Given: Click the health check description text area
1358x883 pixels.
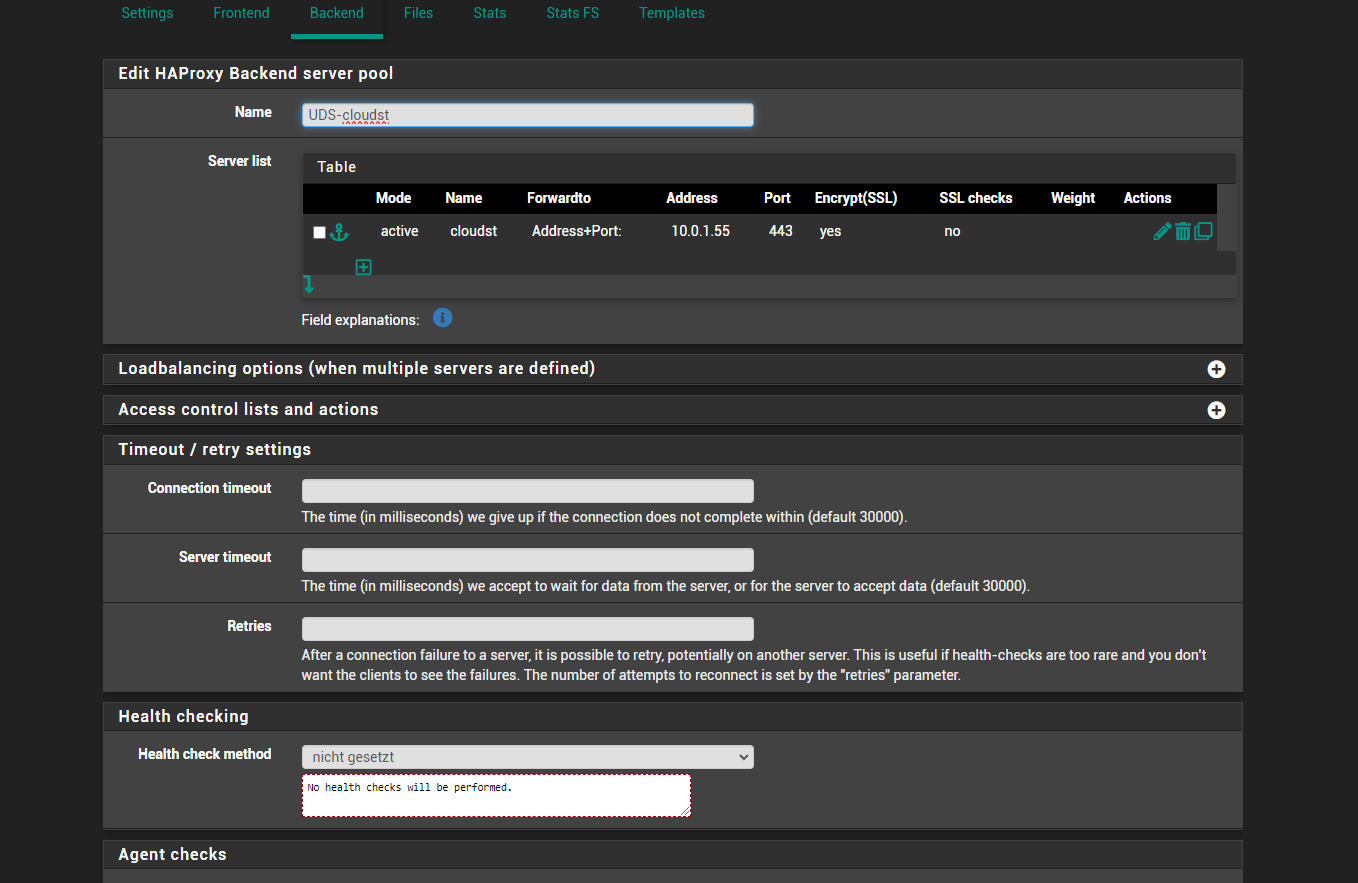Looking at the screenshot, I should 496,795.
